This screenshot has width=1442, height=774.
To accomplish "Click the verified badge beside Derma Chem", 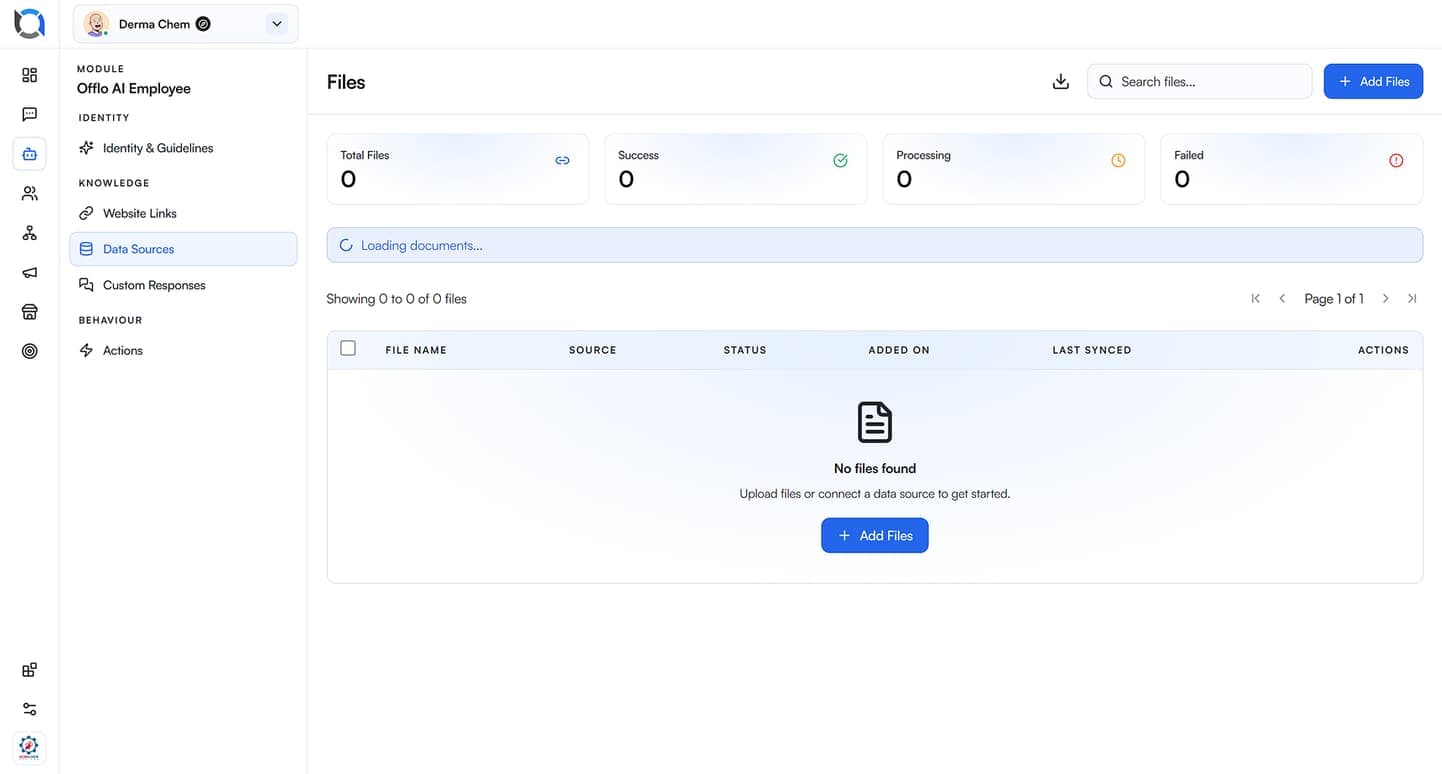I will coord(203,24).
